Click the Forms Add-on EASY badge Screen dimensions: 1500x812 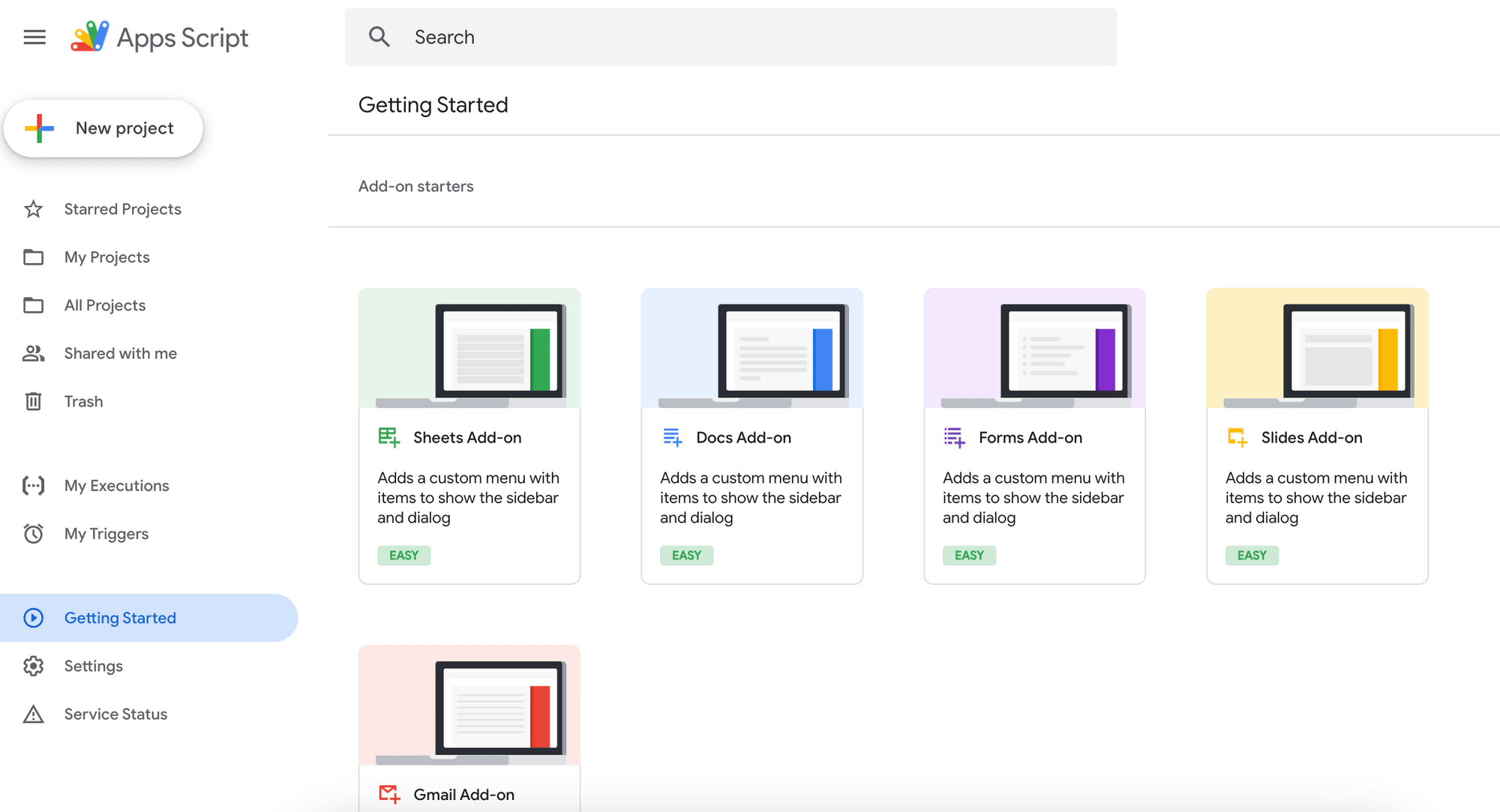[x=969, y=555]
